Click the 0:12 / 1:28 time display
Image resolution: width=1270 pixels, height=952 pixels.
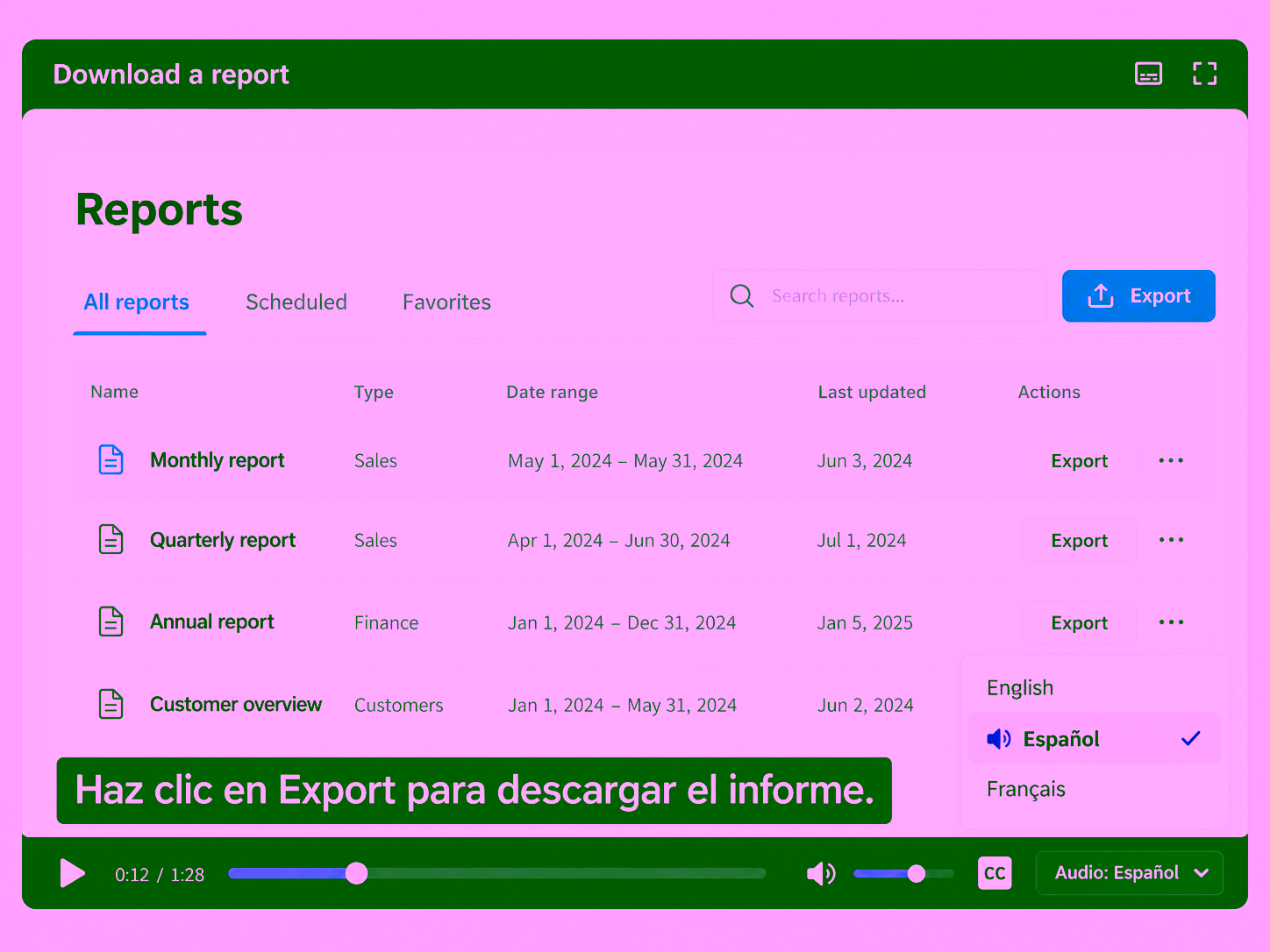point(160,875)
